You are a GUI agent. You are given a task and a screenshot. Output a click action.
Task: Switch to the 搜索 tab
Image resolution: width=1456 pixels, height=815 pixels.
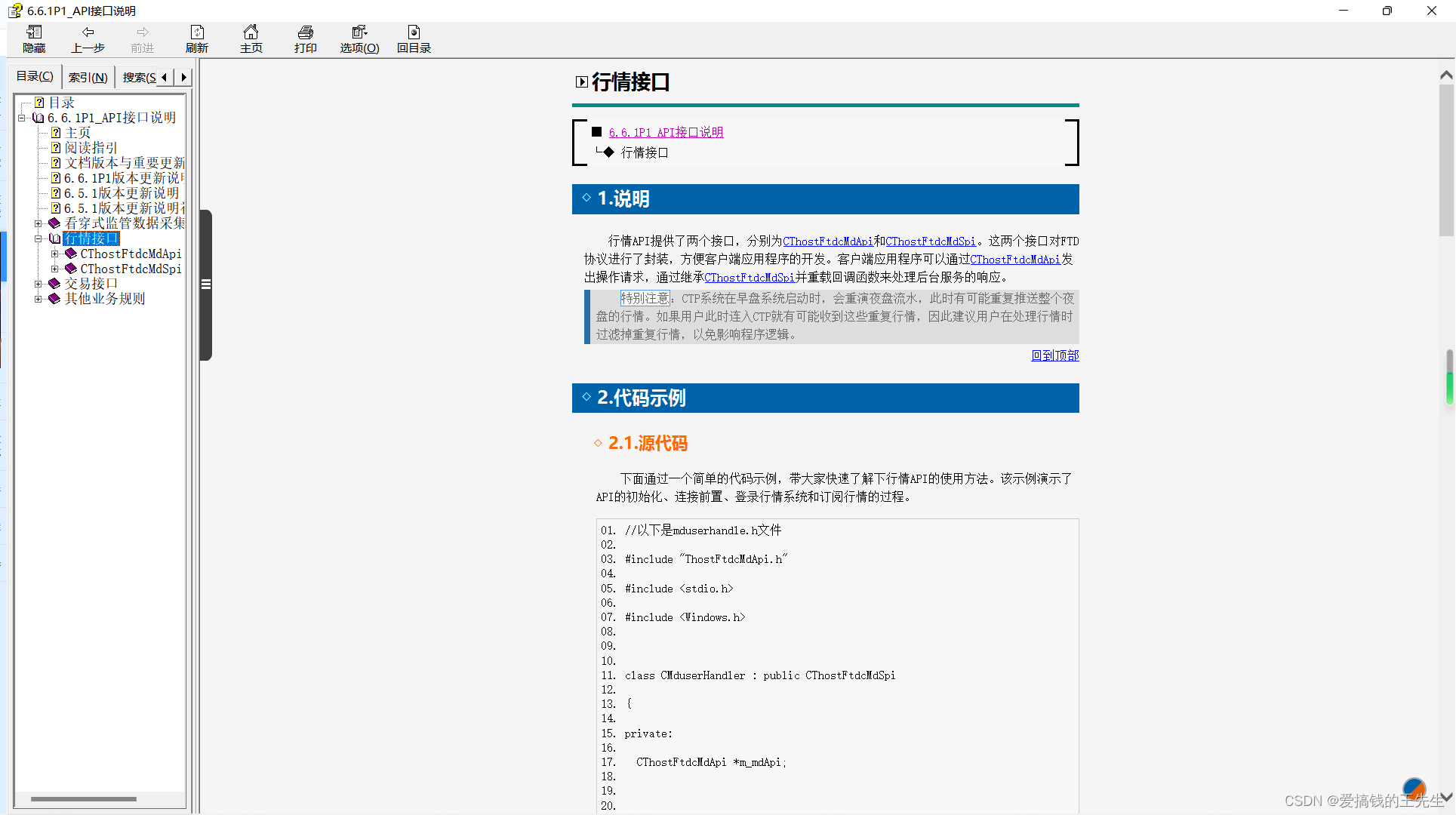point(139,77)
